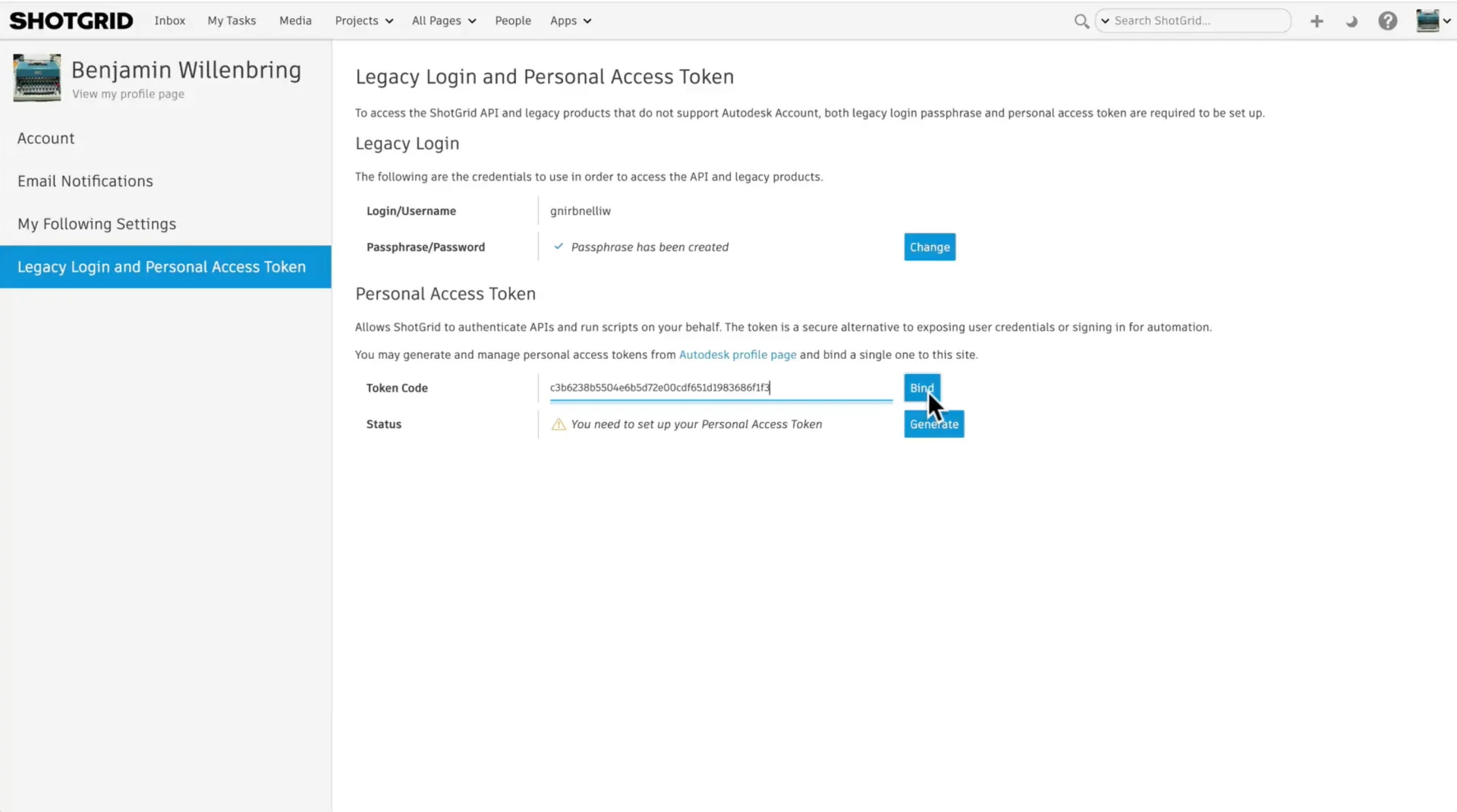Image resolution: width=1457 pixels, height=812 pixels.
Task: Click the Generate token button
Action: (934, 424)
